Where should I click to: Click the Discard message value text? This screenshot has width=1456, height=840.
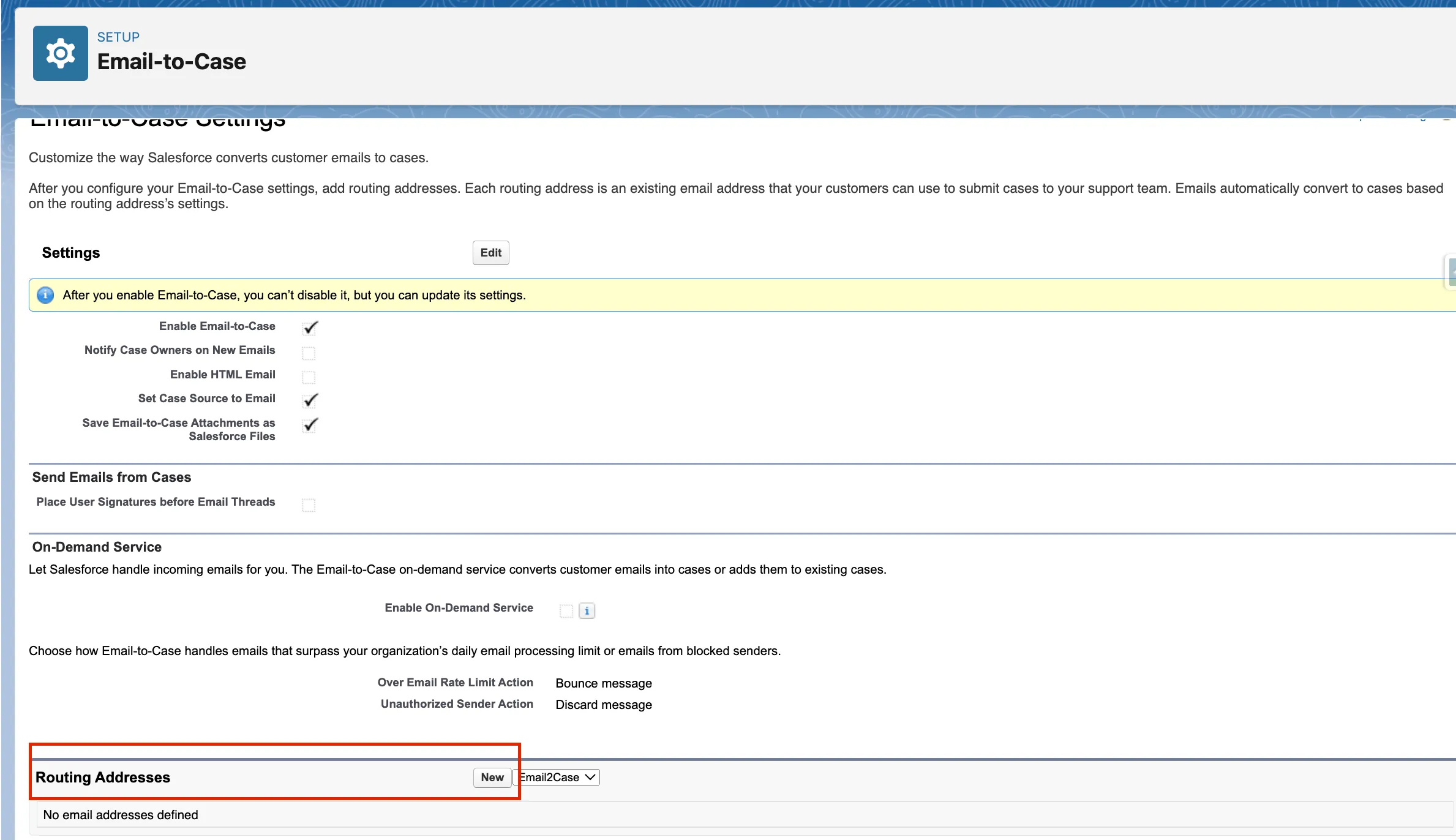603,705
